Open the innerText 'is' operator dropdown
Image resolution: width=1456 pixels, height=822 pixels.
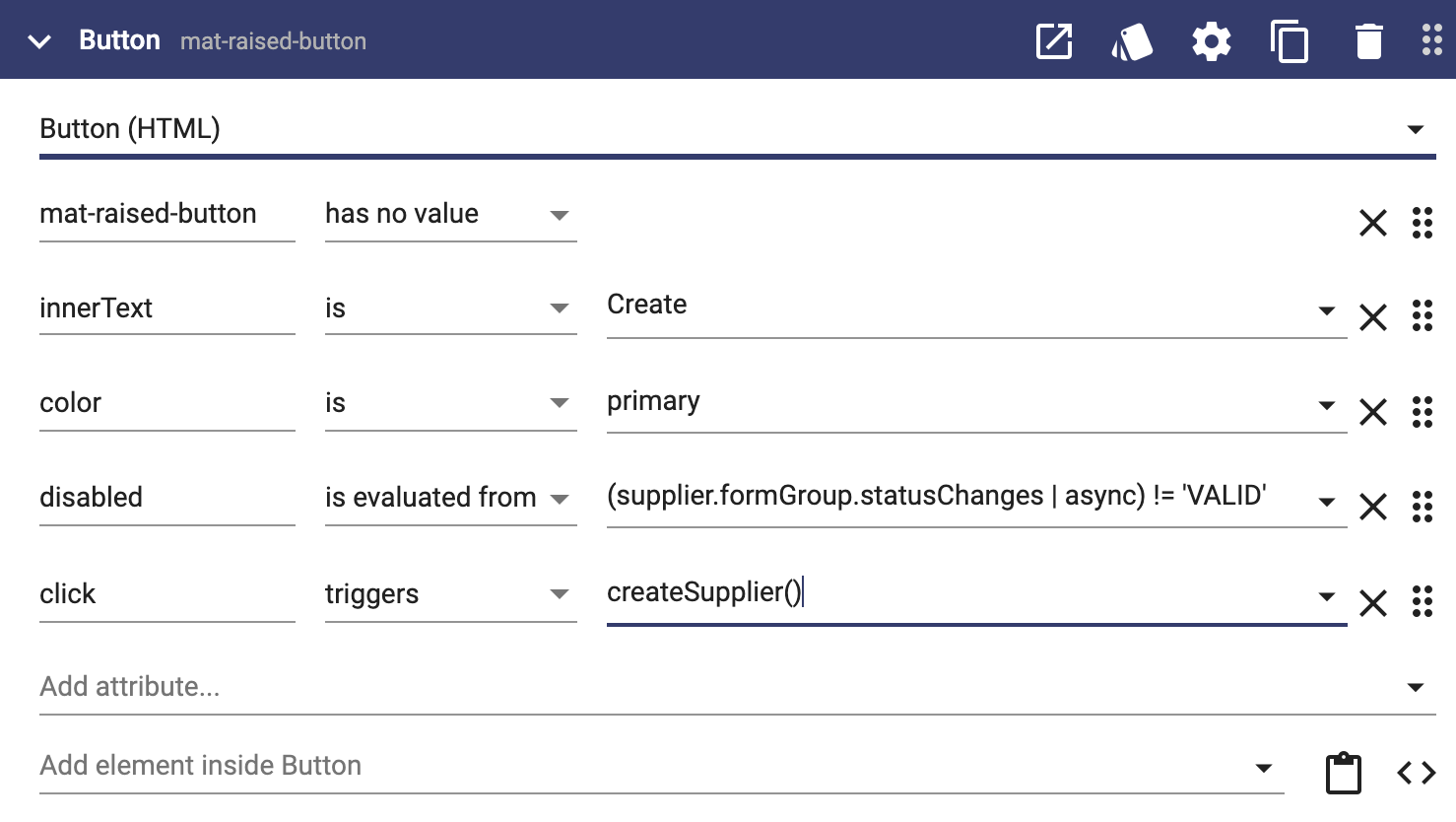(x=450, y=308)
